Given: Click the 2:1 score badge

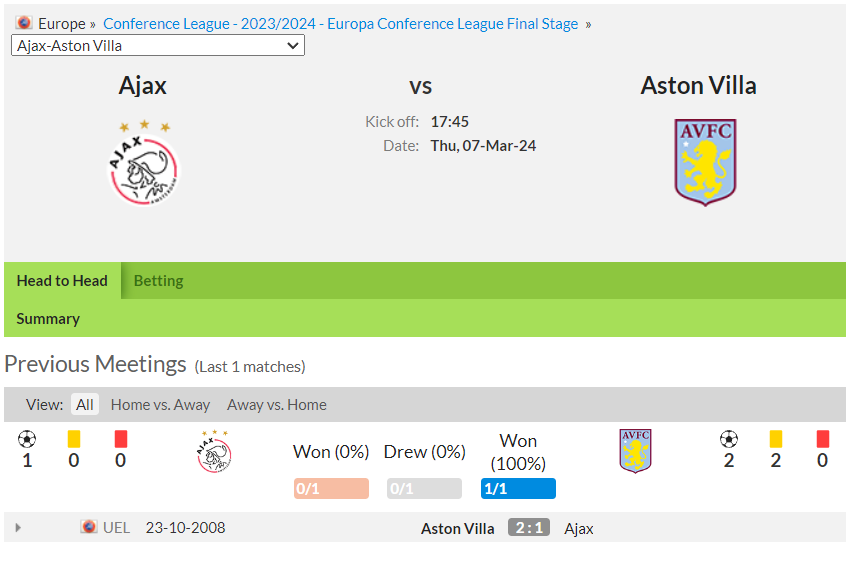Looking at the screenshot, I should coord(529,527).
